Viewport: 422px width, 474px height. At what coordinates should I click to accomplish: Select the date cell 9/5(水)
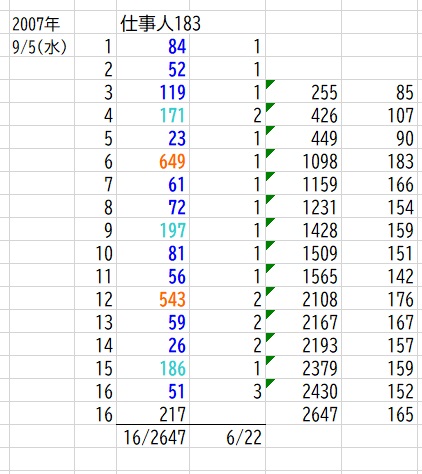coord(39,47)
